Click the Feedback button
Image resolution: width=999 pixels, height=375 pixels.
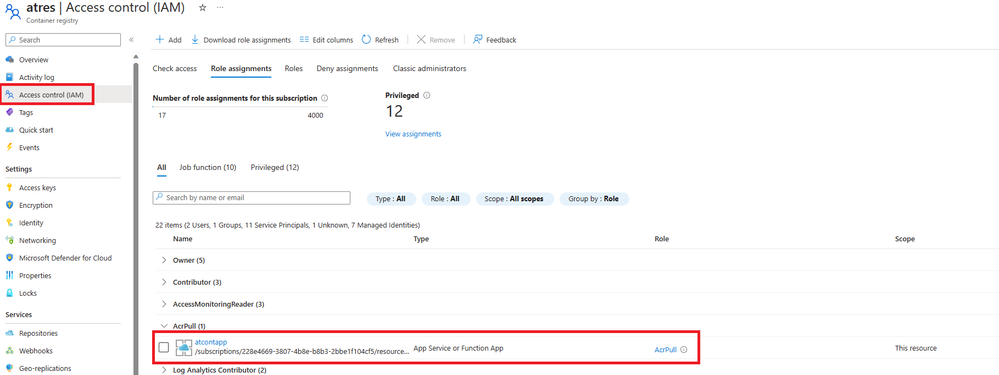[x=494, y=39]
